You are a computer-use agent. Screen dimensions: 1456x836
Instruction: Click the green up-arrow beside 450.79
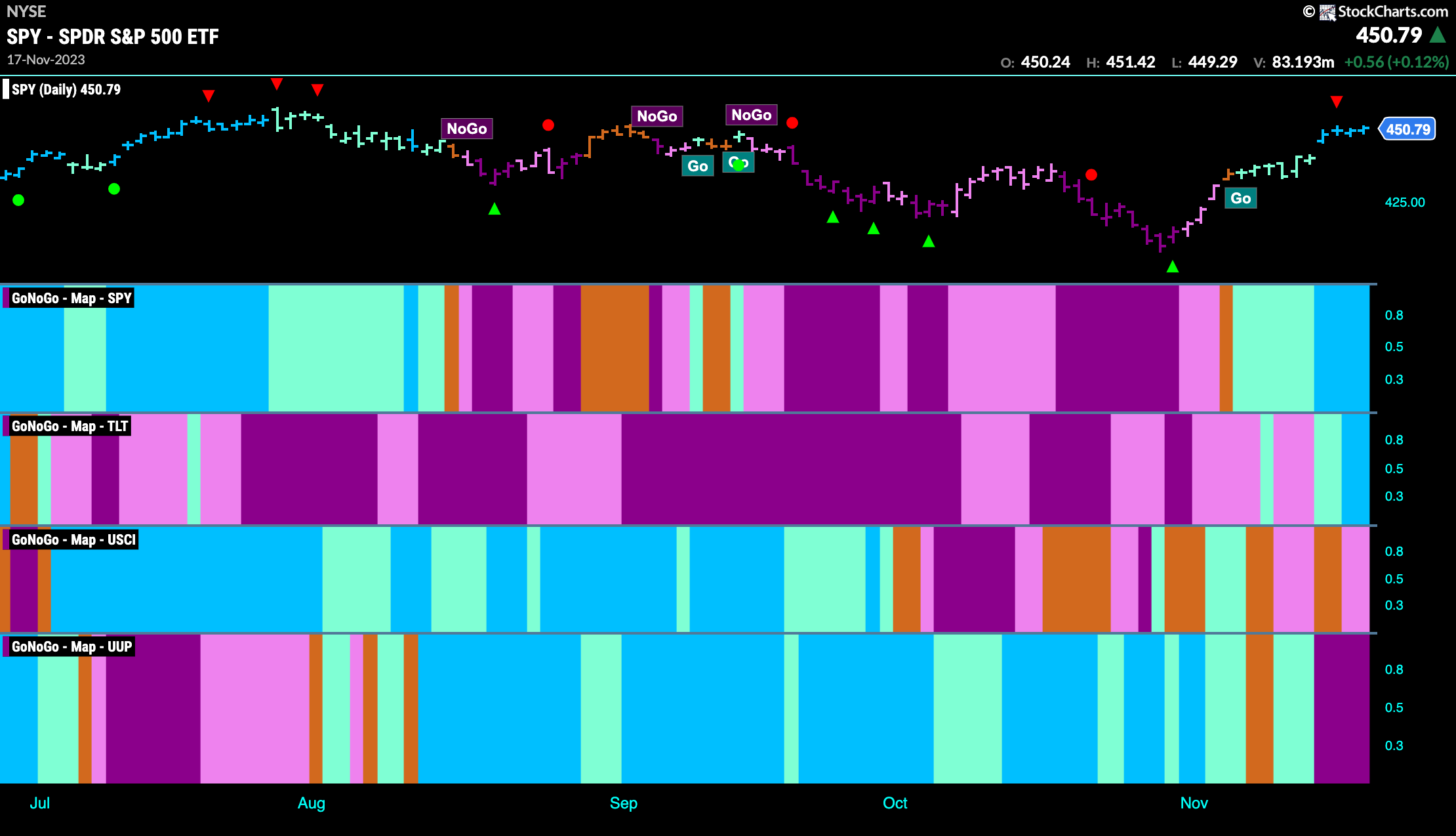pos(1438,35)
